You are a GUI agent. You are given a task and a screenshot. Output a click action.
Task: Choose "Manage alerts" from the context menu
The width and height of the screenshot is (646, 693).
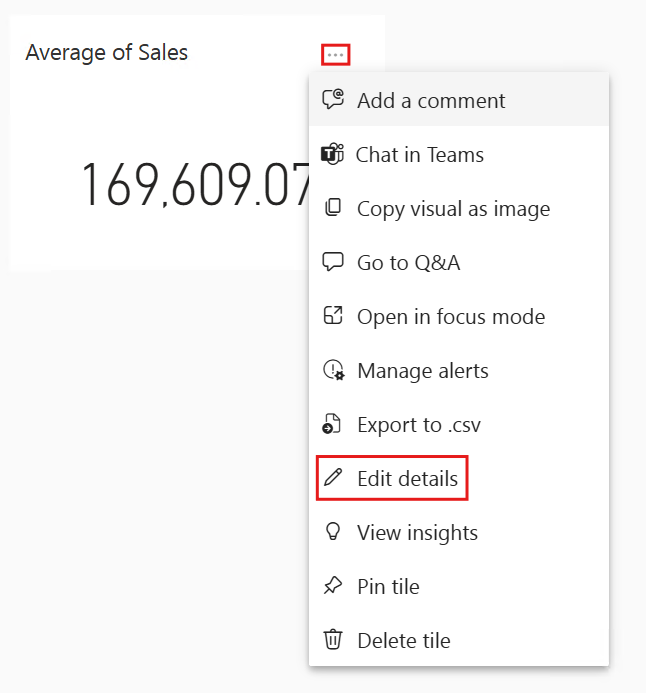(423, 370)
